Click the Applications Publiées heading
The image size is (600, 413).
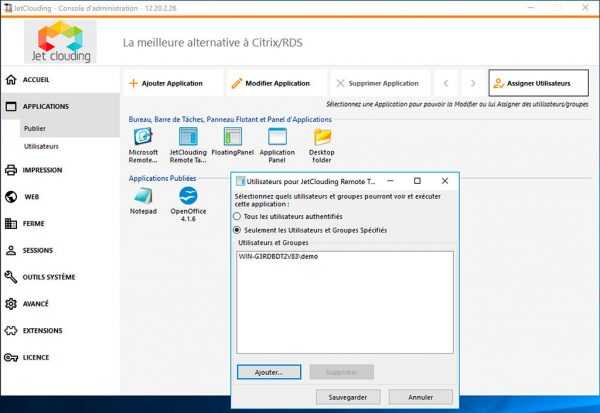pyautogui.click(x=162, y=178)
